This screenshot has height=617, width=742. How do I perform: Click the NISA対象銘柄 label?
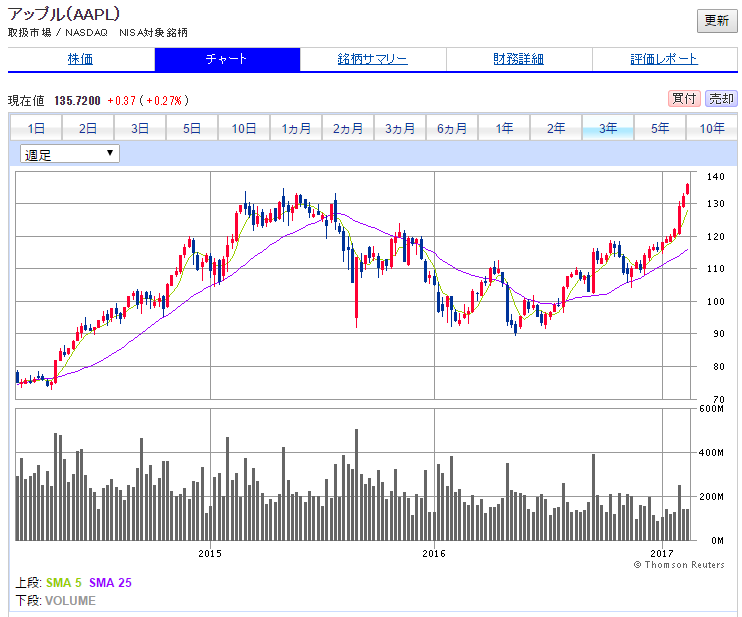click(x=153, y=33)
